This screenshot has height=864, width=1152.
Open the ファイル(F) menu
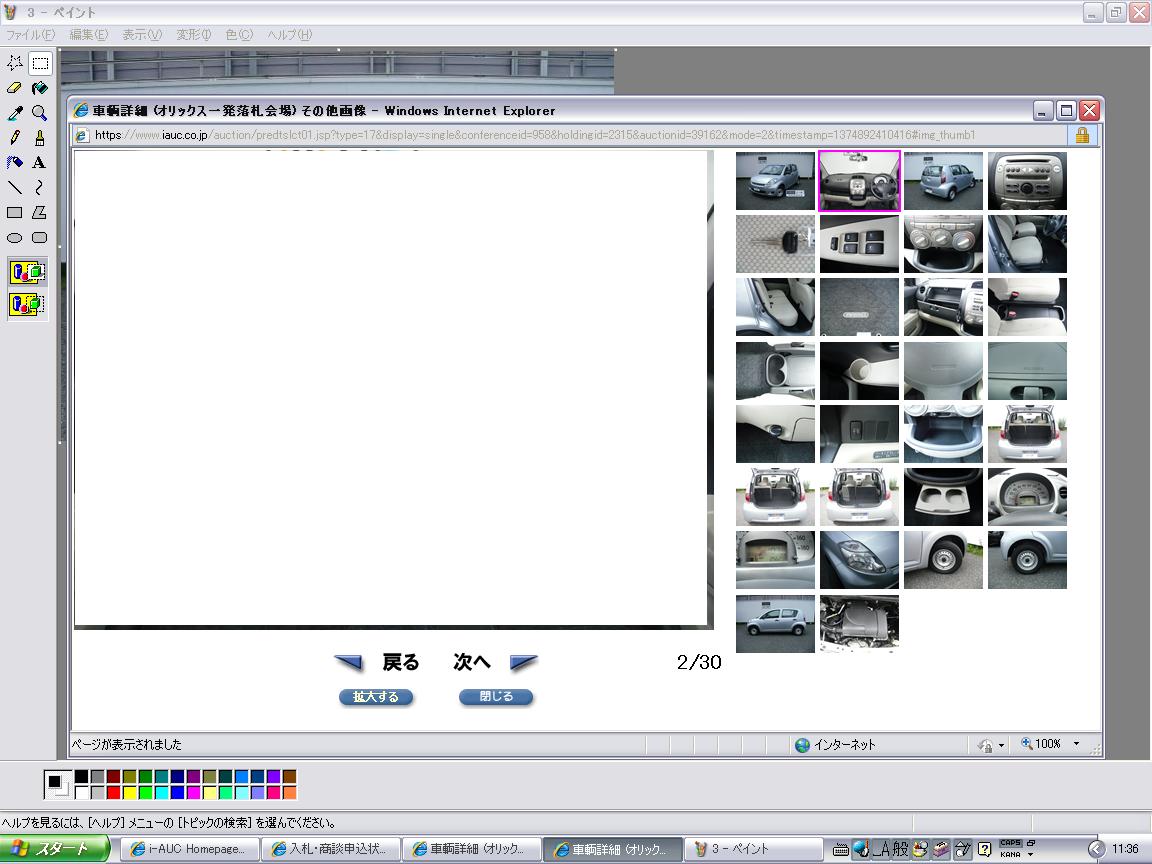pyautogui.click(x=30, y=35)
